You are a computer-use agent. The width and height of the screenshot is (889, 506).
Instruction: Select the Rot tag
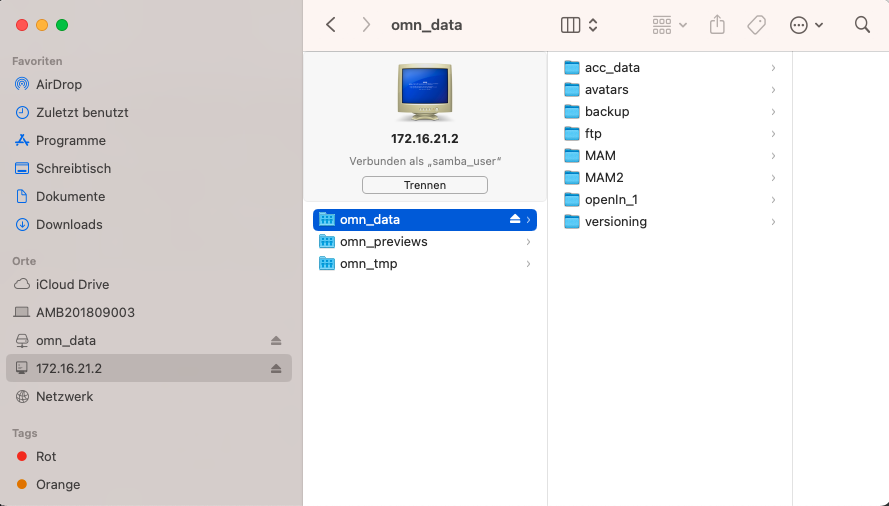(150, 457)
